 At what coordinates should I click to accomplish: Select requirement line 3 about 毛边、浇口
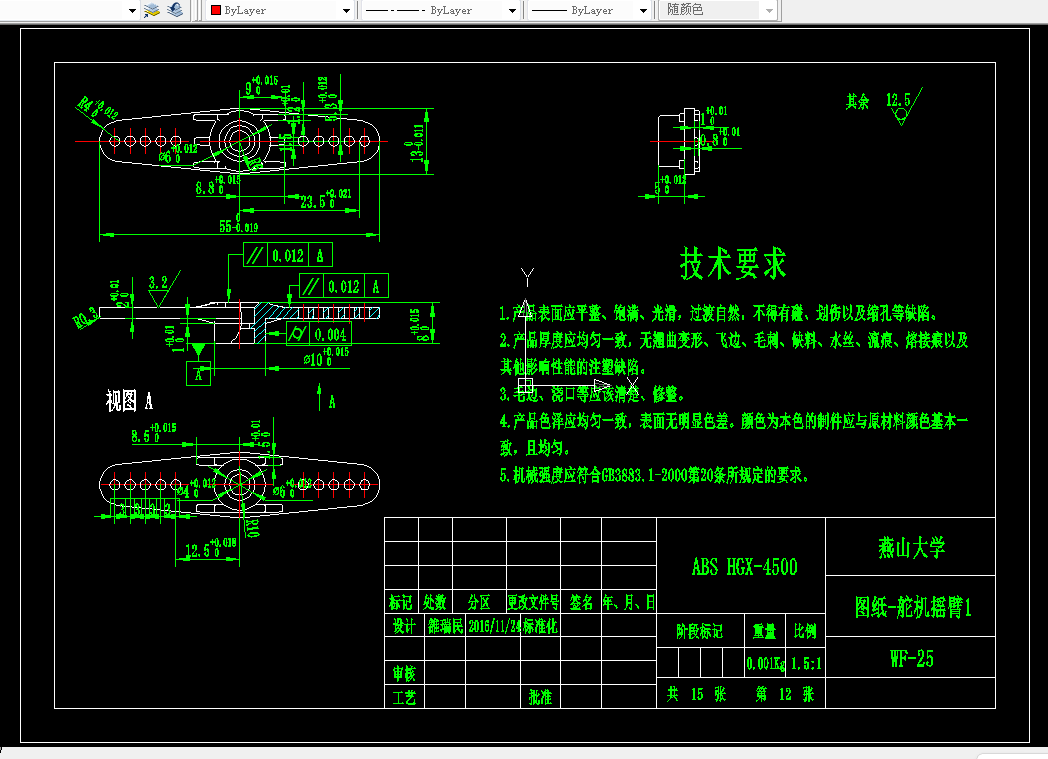tap(592, 394)
